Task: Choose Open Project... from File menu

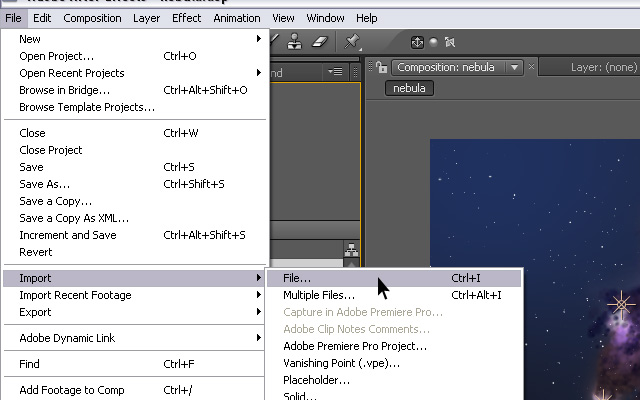Action: 135,56
